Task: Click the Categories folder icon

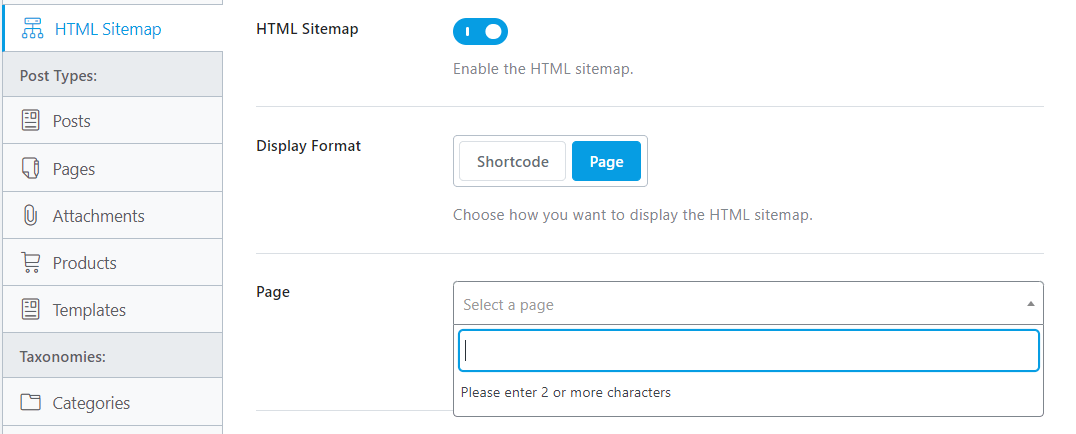Action: (x=31, y=402)
